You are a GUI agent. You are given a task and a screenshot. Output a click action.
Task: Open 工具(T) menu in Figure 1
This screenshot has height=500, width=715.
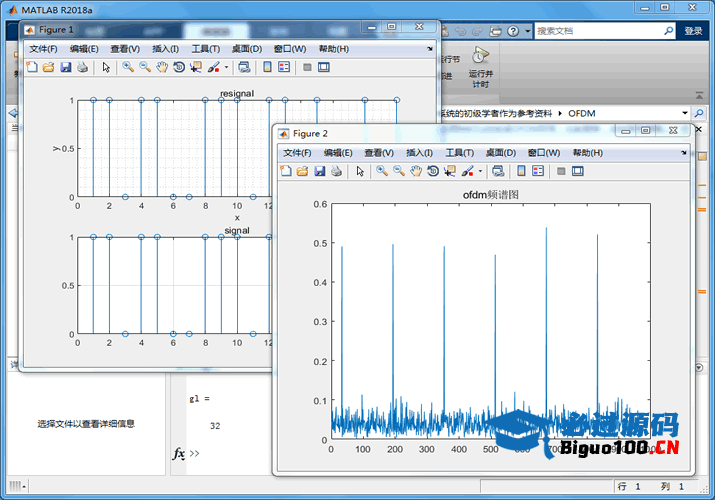point(205,49)
